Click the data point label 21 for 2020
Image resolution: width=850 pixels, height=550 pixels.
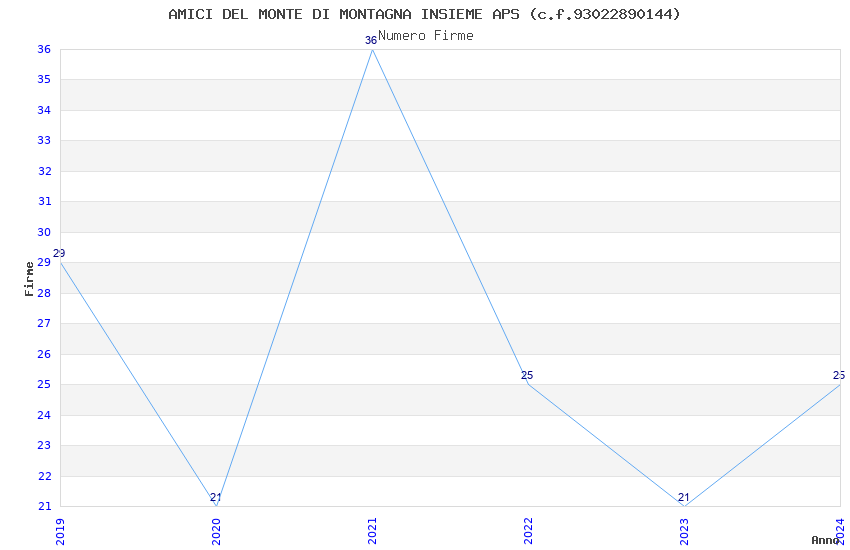(x=216, y=497)
